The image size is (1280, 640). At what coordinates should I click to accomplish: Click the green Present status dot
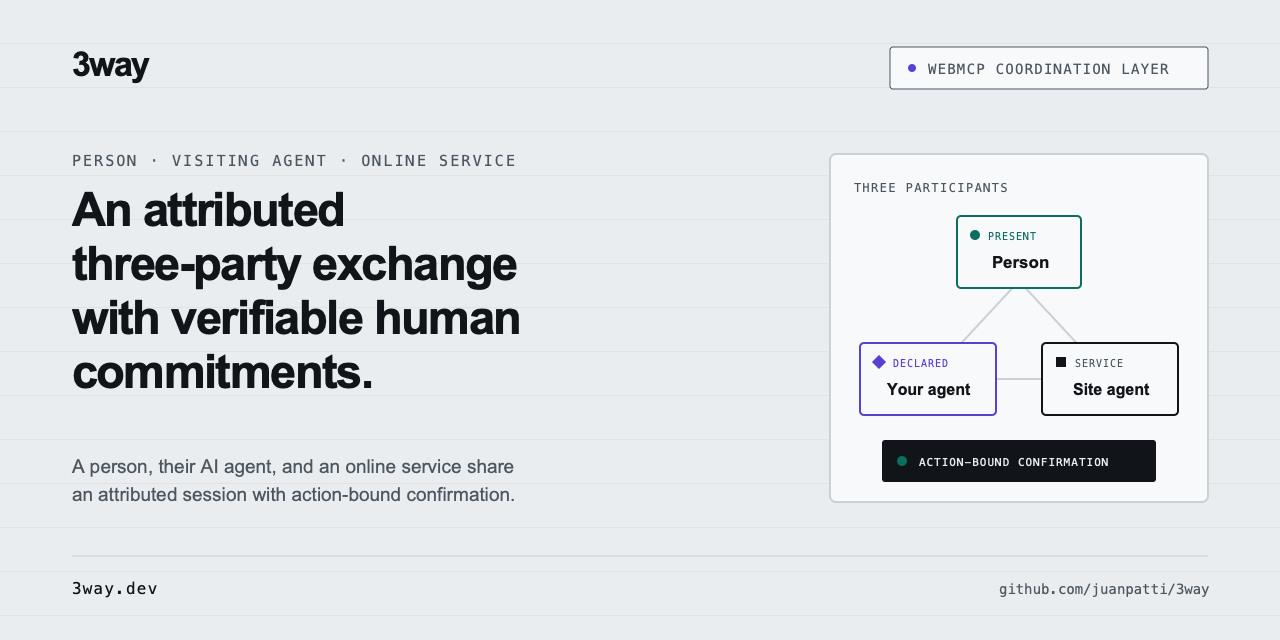click(975, 235)
